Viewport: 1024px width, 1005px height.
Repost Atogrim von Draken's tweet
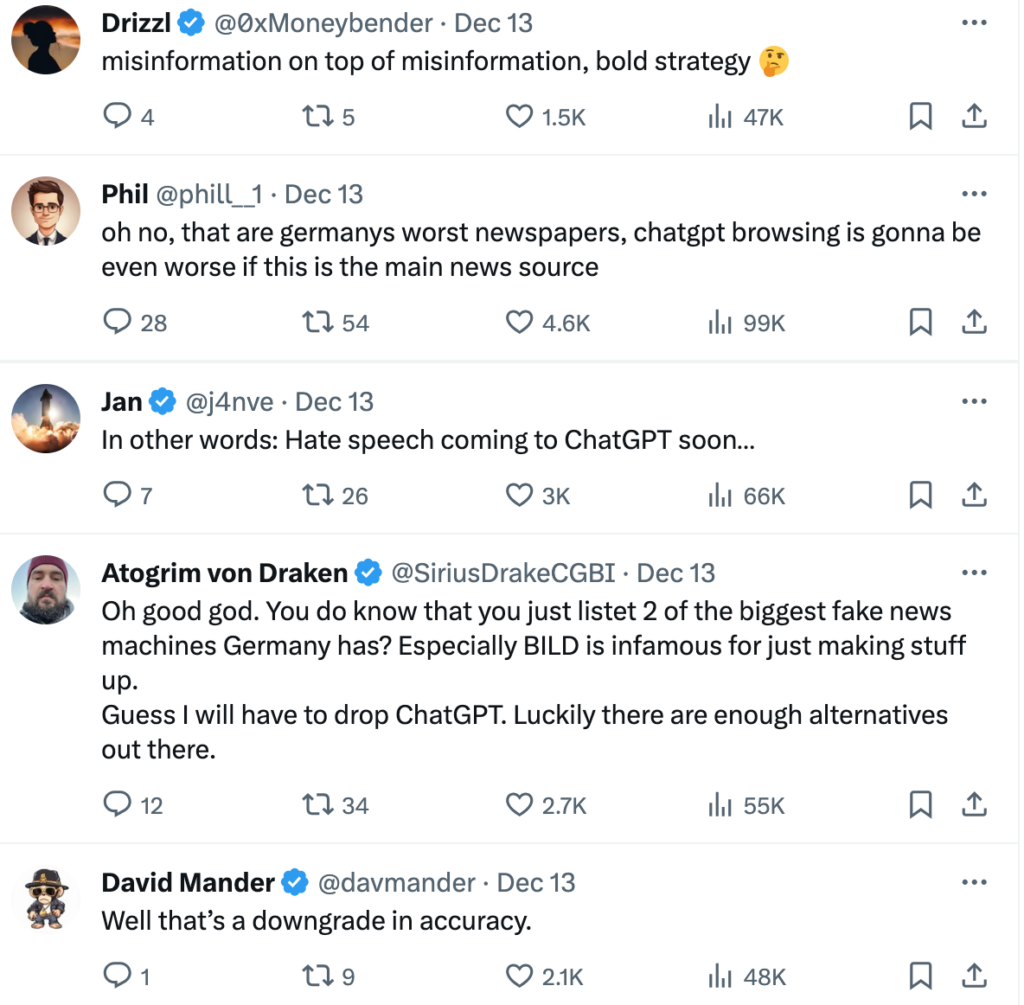pos(316,805)
